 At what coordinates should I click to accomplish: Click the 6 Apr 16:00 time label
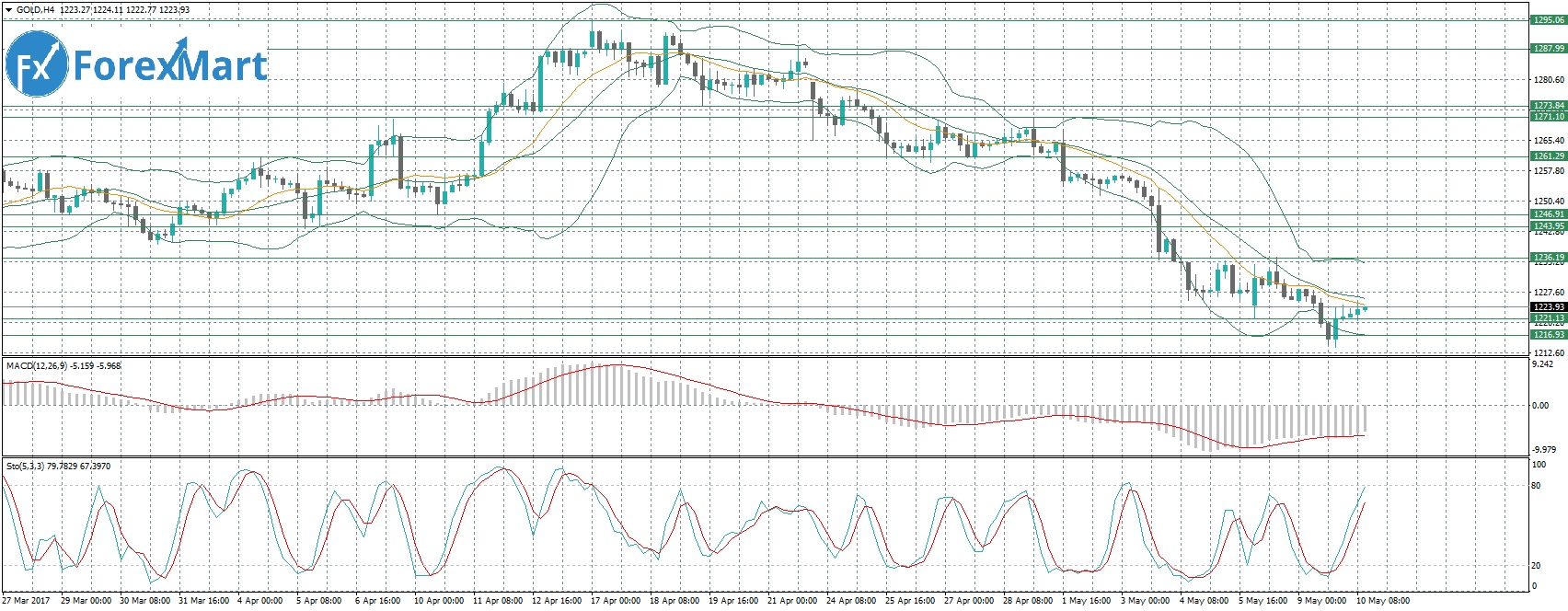coord(378,601)
